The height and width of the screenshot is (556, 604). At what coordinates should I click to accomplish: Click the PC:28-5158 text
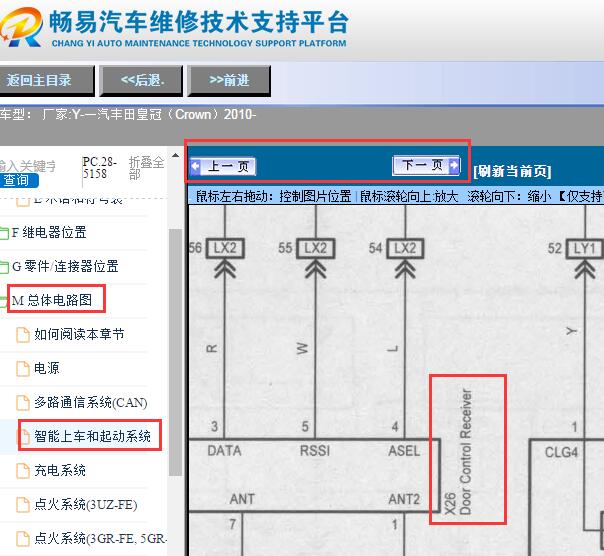pyautogui.click(x=99, y=168)
